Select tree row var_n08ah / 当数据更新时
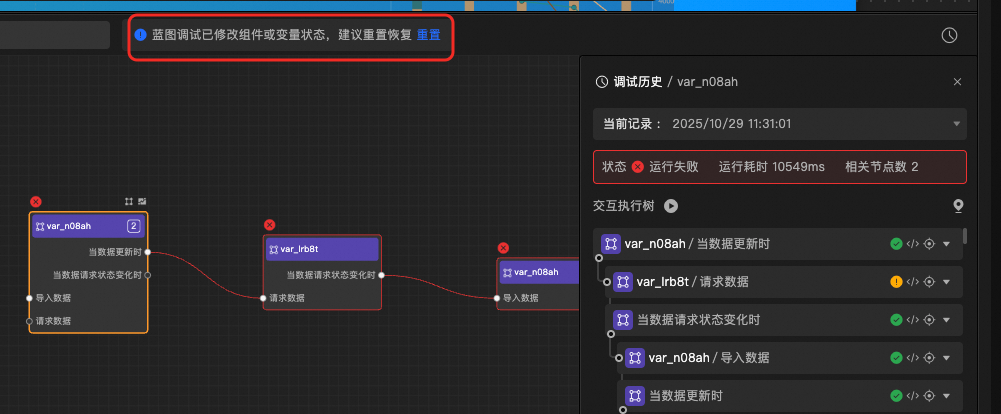 [x=778, y=244]
